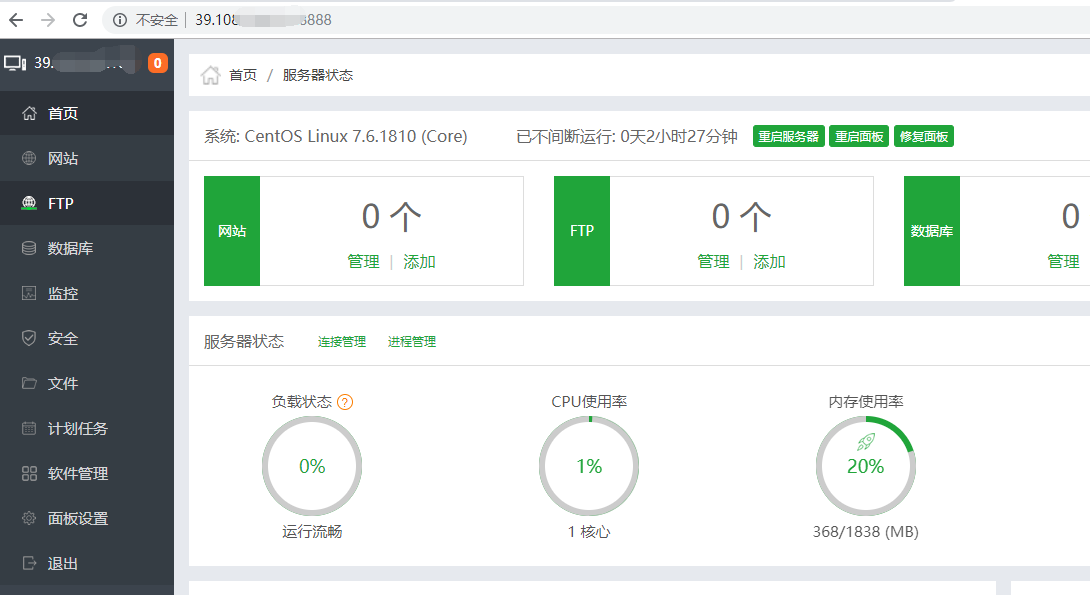Open 文件 sidebar menu item
The image size is (1090, 595).
coord(87,383)
